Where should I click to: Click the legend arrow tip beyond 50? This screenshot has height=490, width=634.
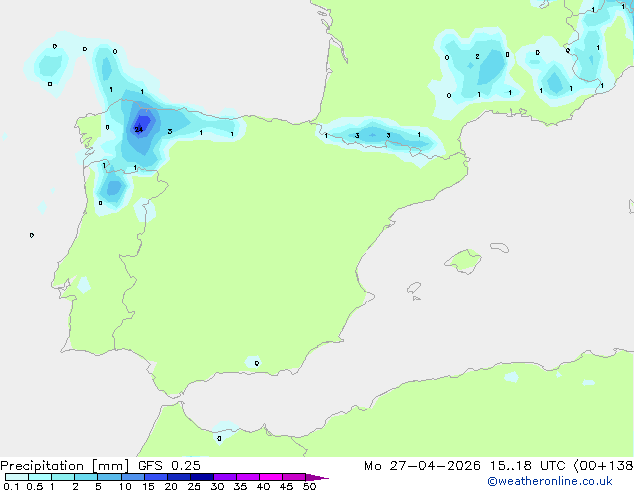pos(317,477)
